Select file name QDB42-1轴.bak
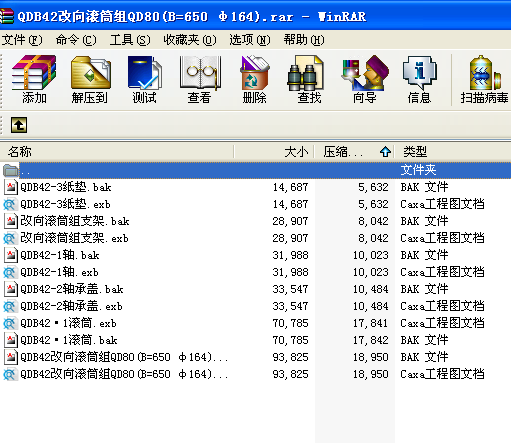The width and height of the screenshot is (511, 443). click(60, 255)
